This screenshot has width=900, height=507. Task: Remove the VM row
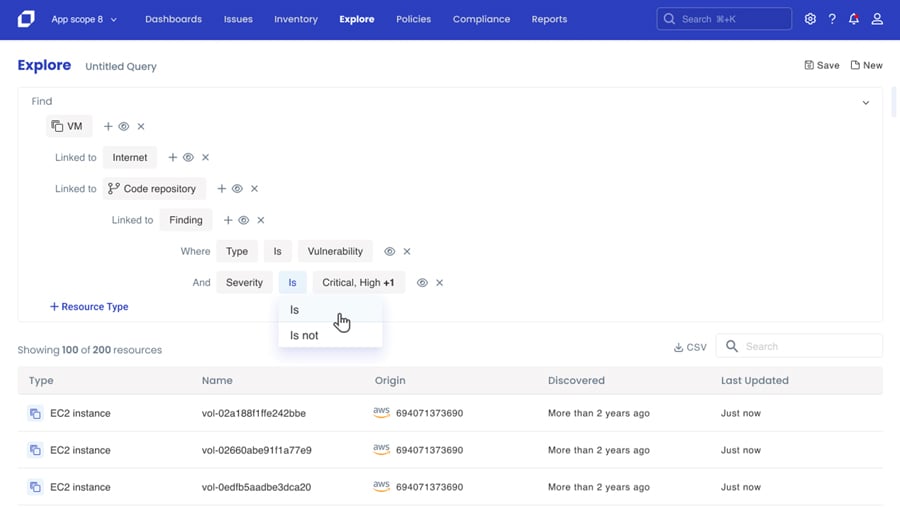tap(141, 126)
